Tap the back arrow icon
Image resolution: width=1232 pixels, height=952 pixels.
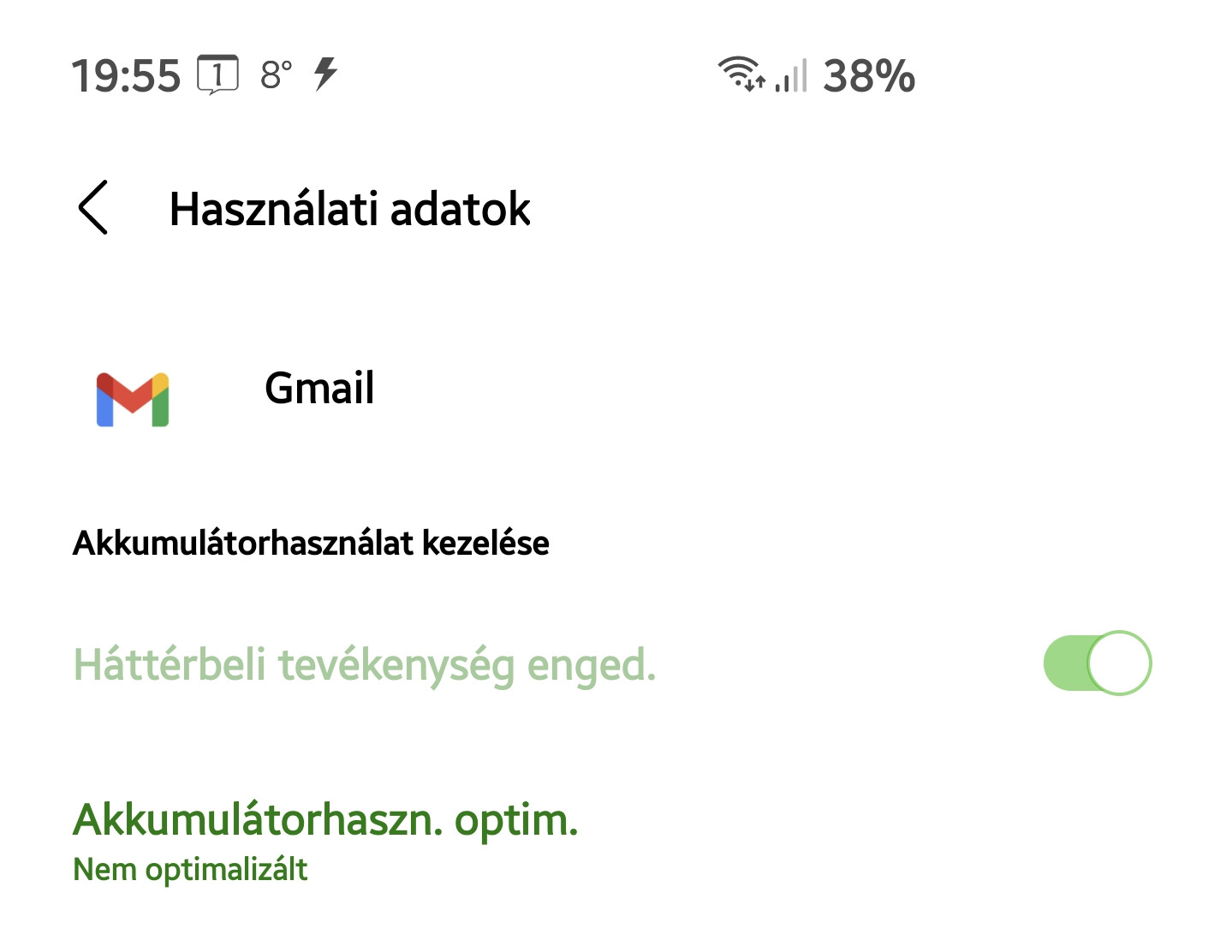92,207
